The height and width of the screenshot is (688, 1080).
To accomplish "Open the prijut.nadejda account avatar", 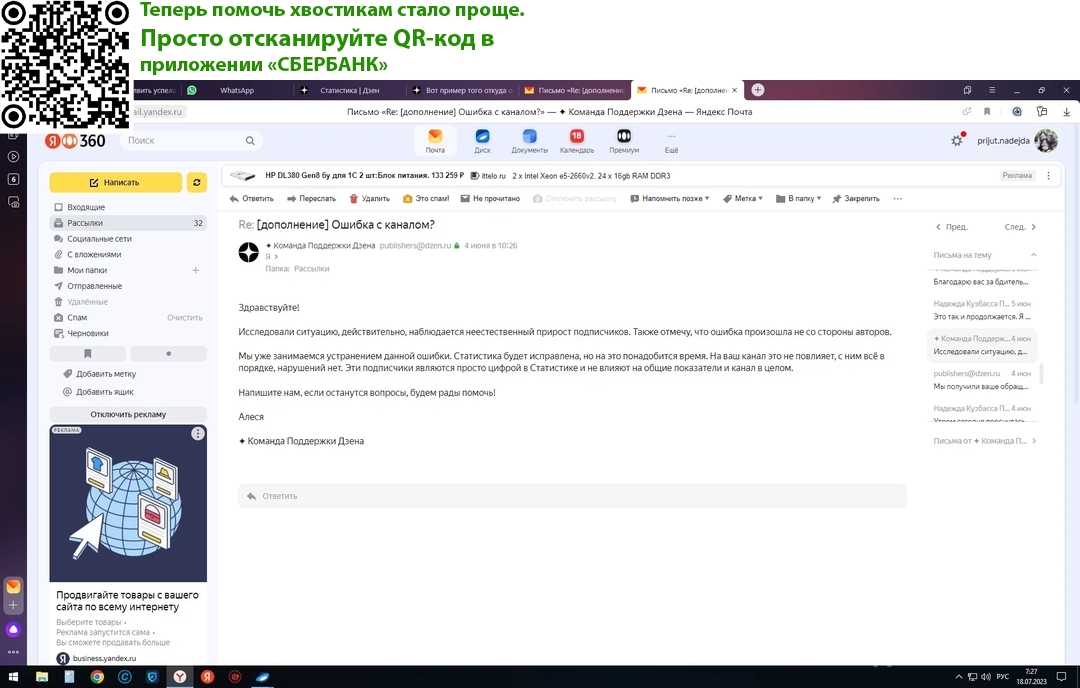I will pyautogui.click(x=1046, y=140).
